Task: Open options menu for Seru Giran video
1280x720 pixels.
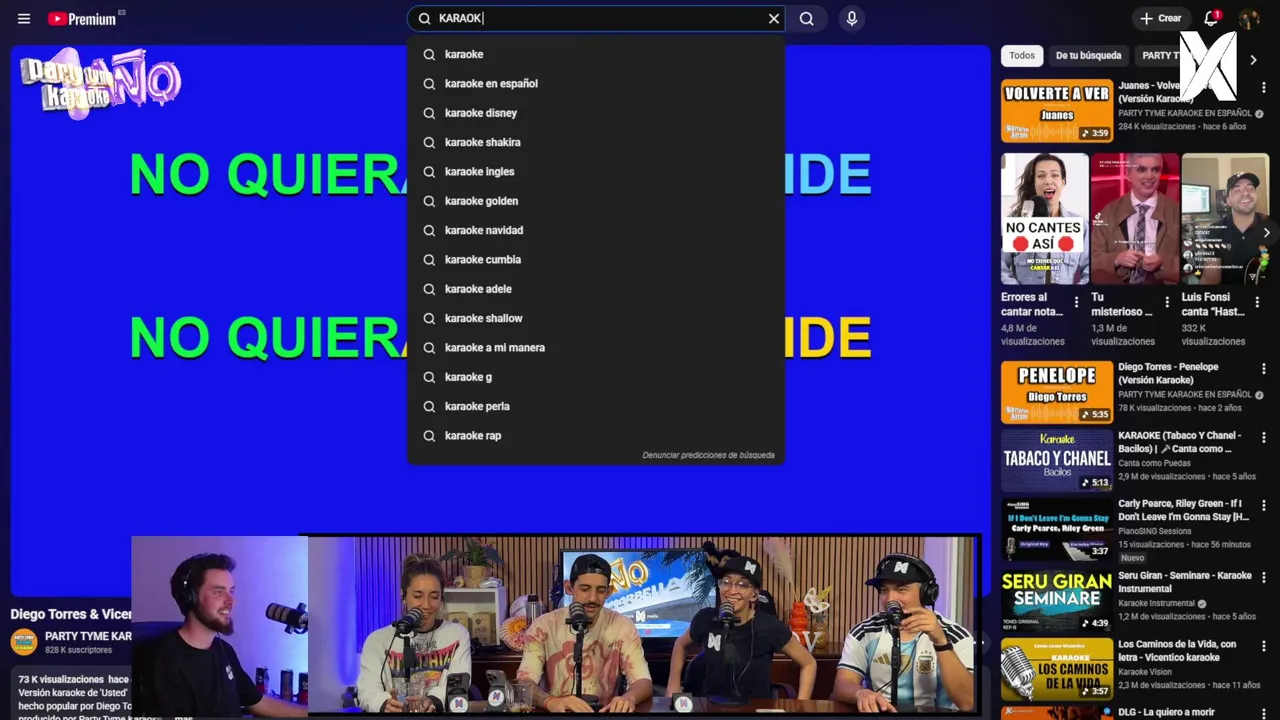Action: click(1263, 577)
